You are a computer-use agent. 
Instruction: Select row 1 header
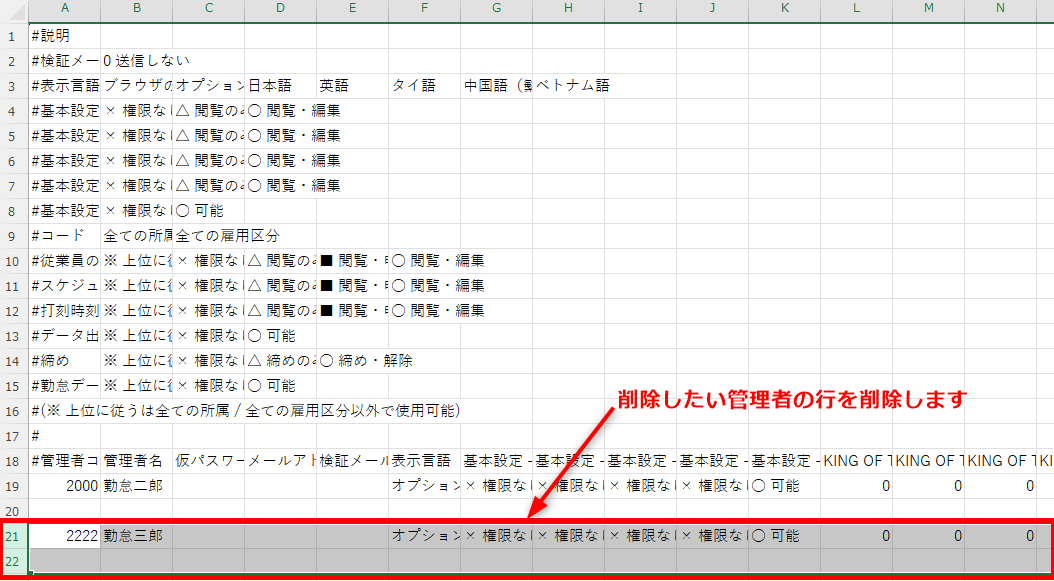click(14, 36)
